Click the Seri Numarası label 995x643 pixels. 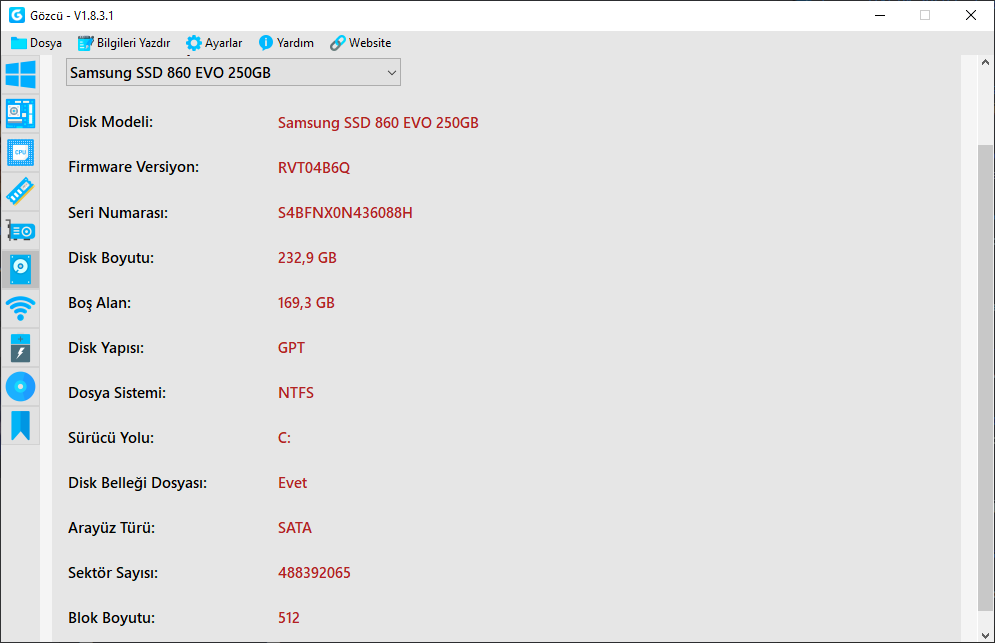point(118,213)
